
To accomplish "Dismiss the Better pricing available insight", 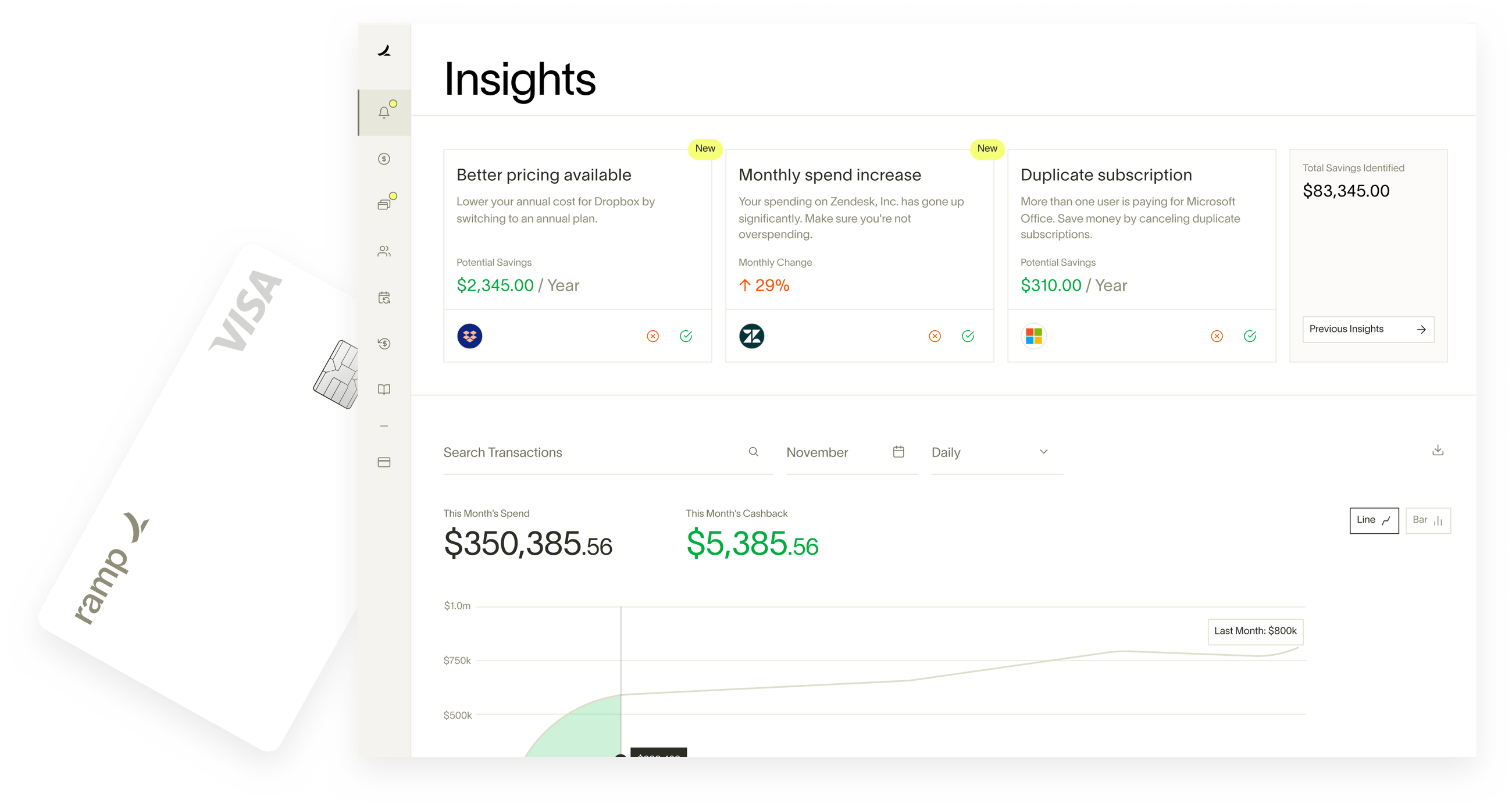I will point(652,335).
